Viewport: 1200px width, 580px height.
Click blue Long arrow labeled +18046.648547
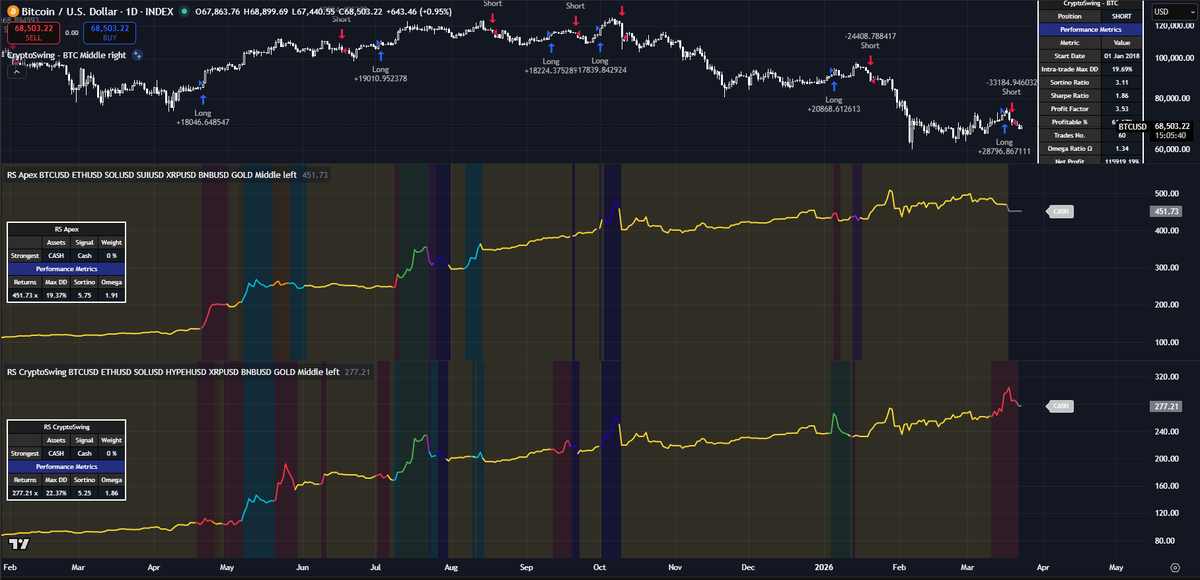tap(203, 99)
